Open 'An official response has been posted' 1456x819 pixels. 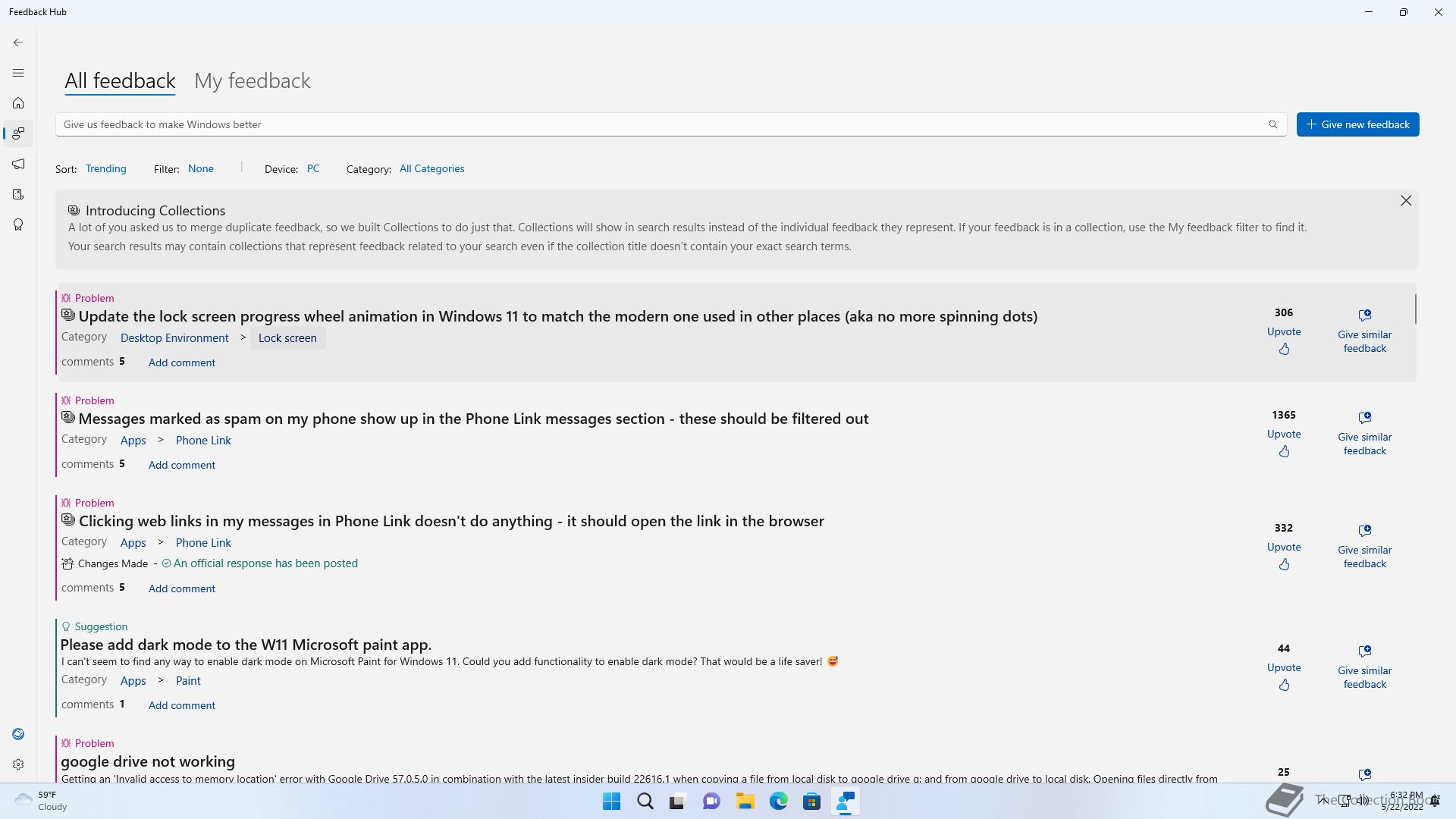[x=265, y=563]
